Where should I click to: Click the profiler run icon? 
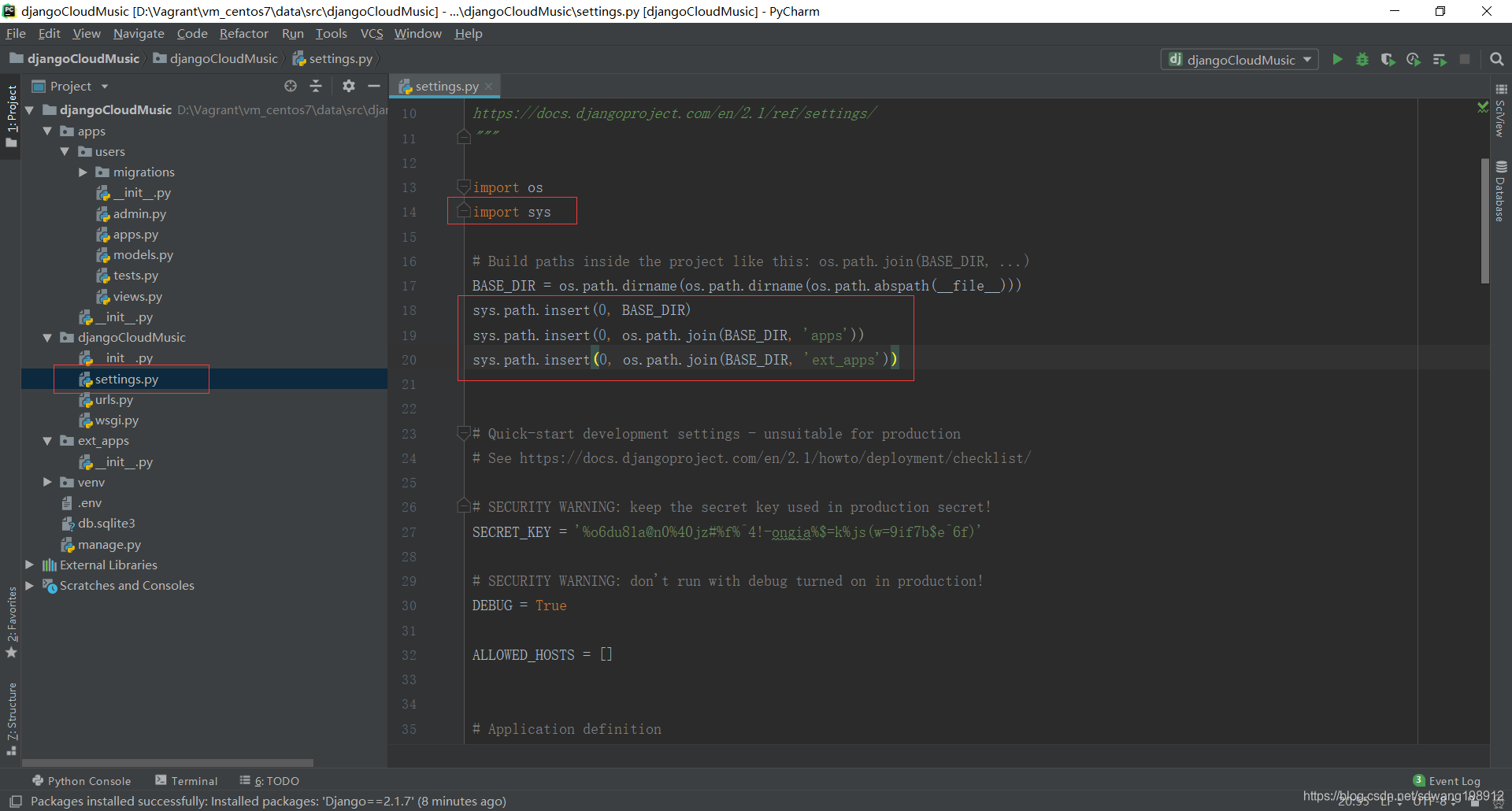tap(1414, 59)
